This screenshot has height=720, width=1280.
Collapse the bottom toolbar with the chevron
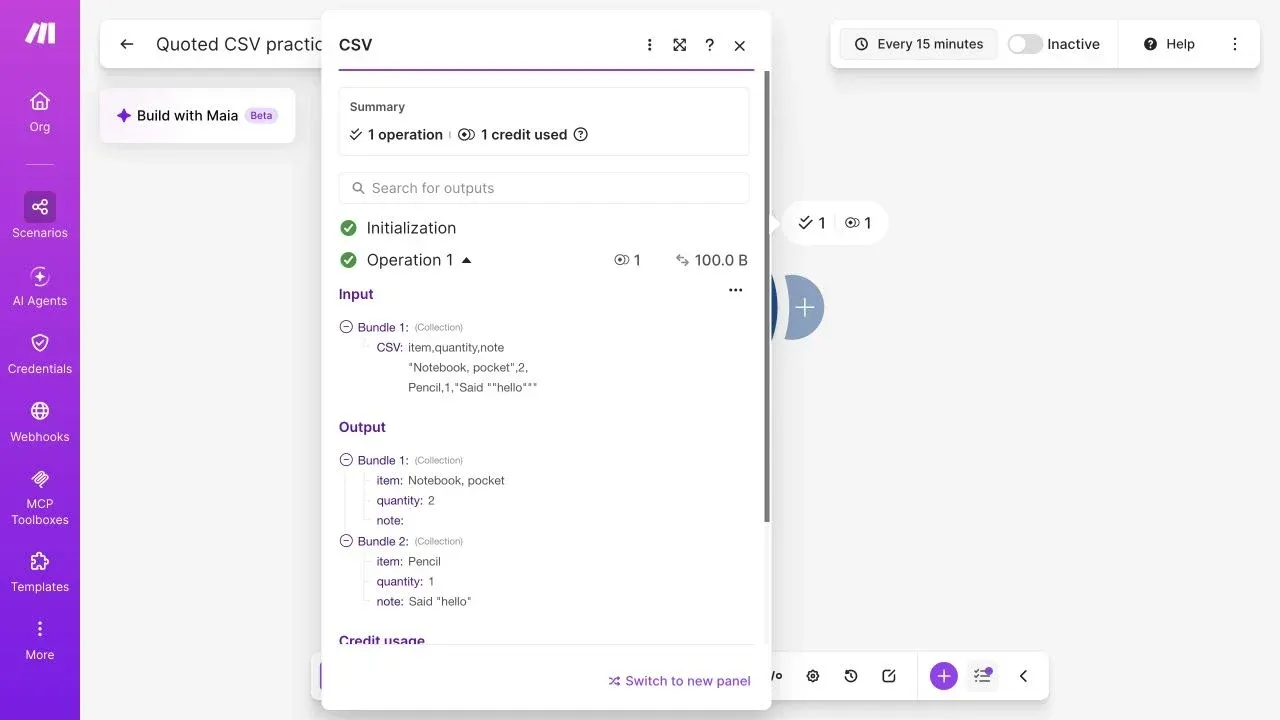(1023, 676)
